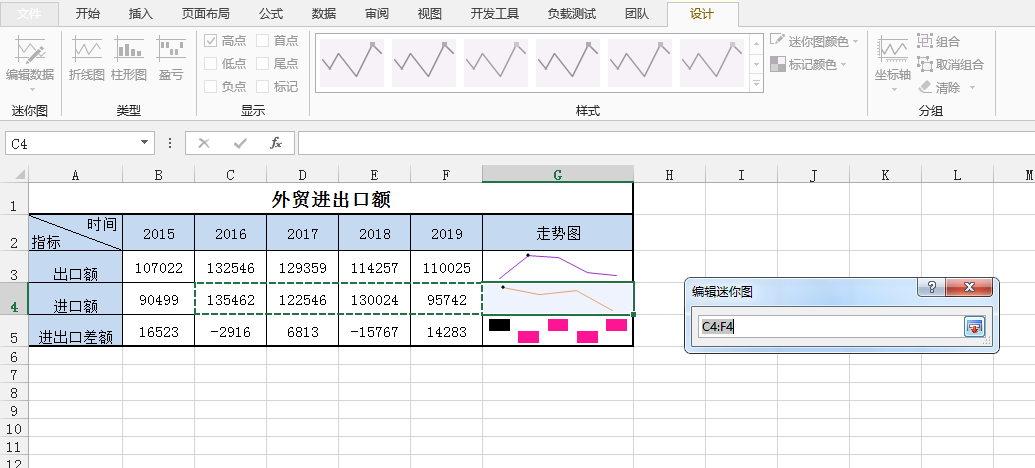Screen dimensions: 1035x468
Task: Switch to the 插入 (Insert) ribbon tab
Action: pos(141,14)
